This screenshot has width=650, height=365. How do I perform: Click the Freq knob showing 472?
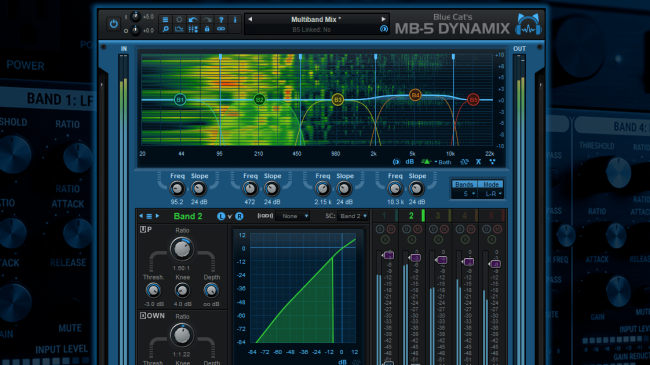tap(250, 189)
